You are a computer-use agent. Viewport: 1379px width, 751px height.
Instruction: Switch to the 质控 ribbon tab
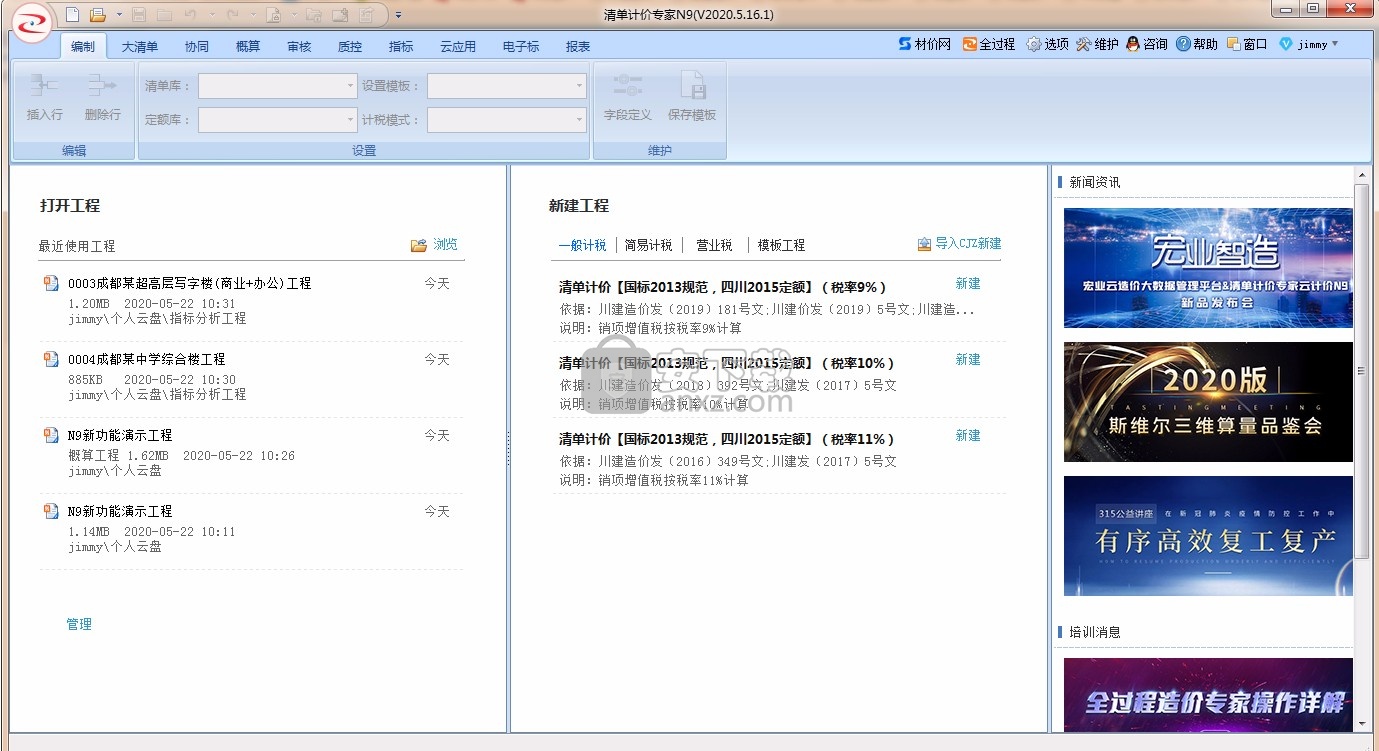[x=350, y=46]
